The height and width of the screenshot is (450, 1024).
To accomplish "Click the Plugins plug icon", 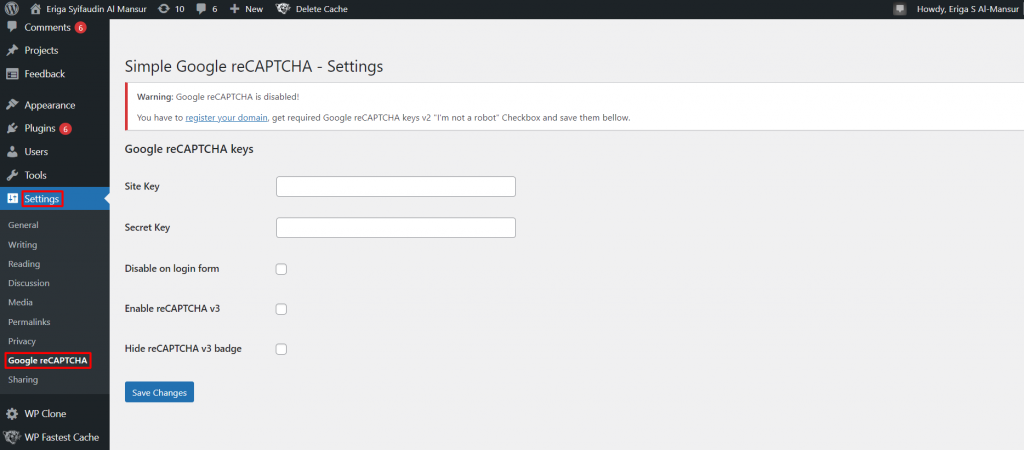I will 12,129.
